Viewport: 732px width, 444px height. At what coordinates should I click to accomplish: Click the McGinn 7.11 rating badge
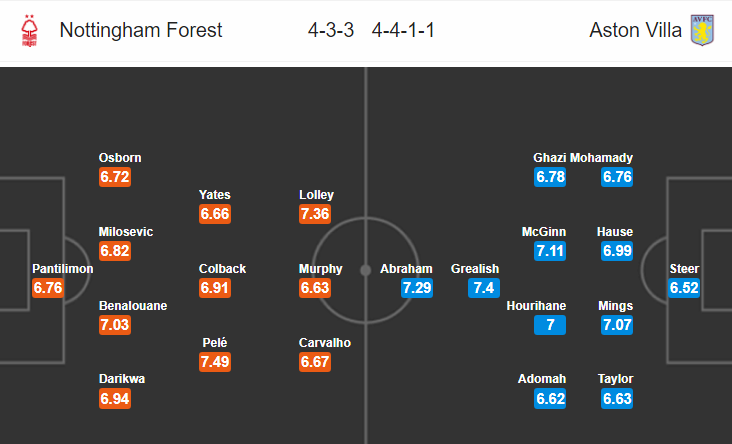(x=550, y=251)
